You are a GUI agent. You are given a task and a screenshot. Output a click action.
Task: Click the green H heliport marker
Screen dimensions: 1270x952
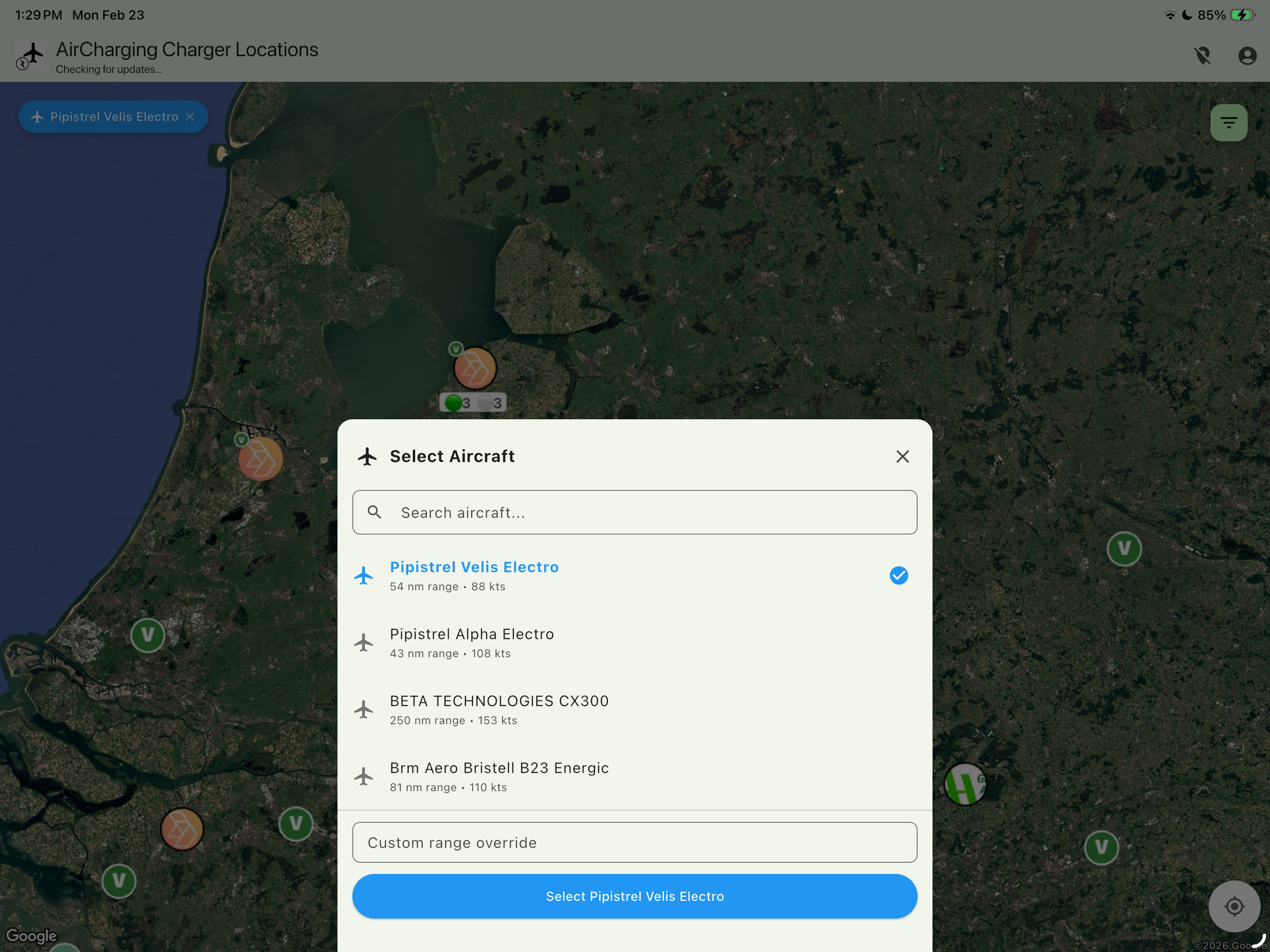click(965, 784)
